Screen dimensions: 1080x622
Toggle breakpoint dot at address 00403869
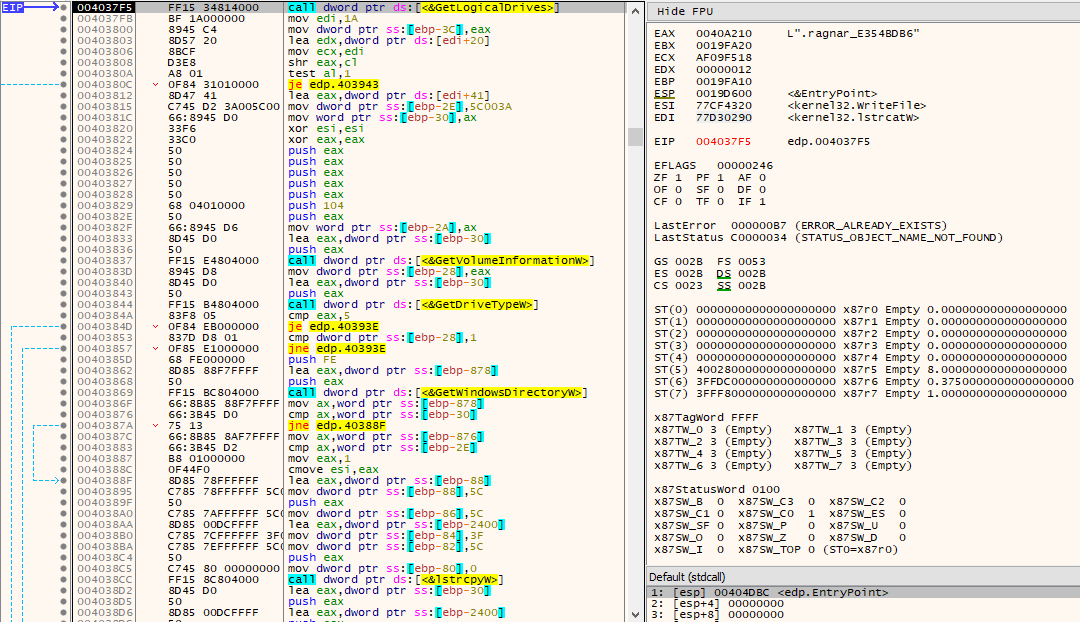[x=63, y=393]
